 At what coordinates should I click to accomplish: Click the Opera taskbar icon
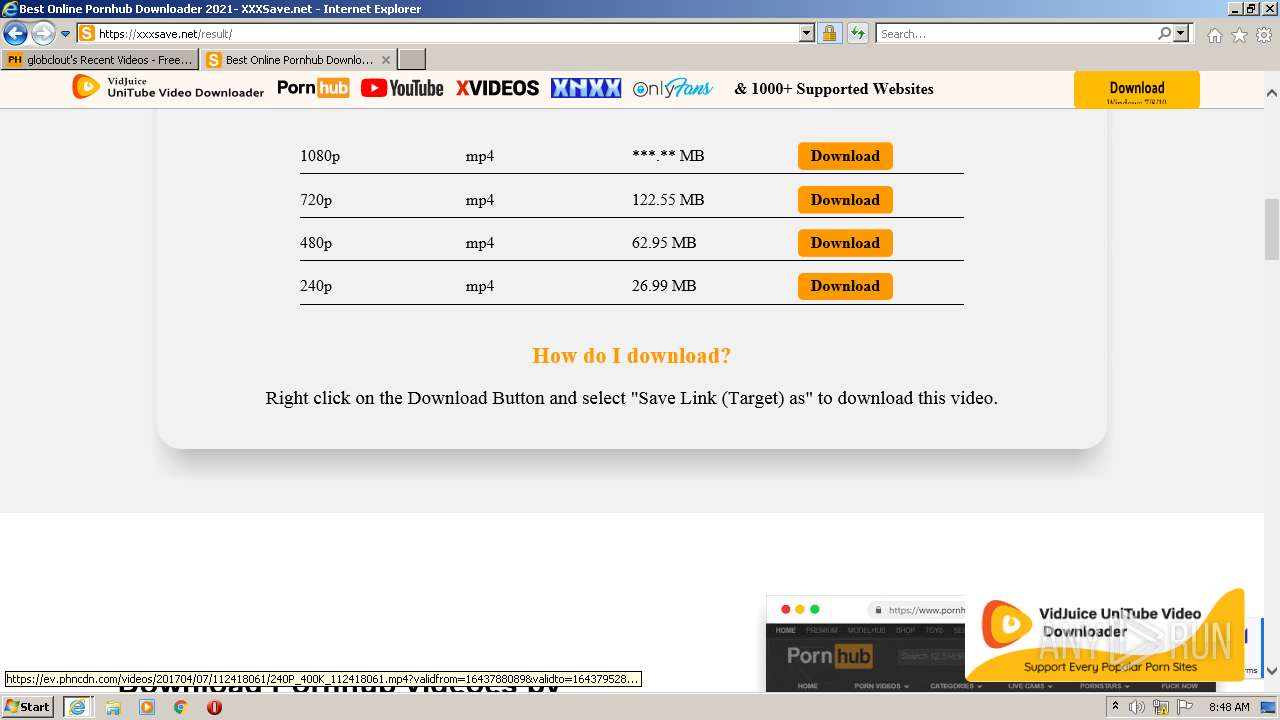point(214,707)
